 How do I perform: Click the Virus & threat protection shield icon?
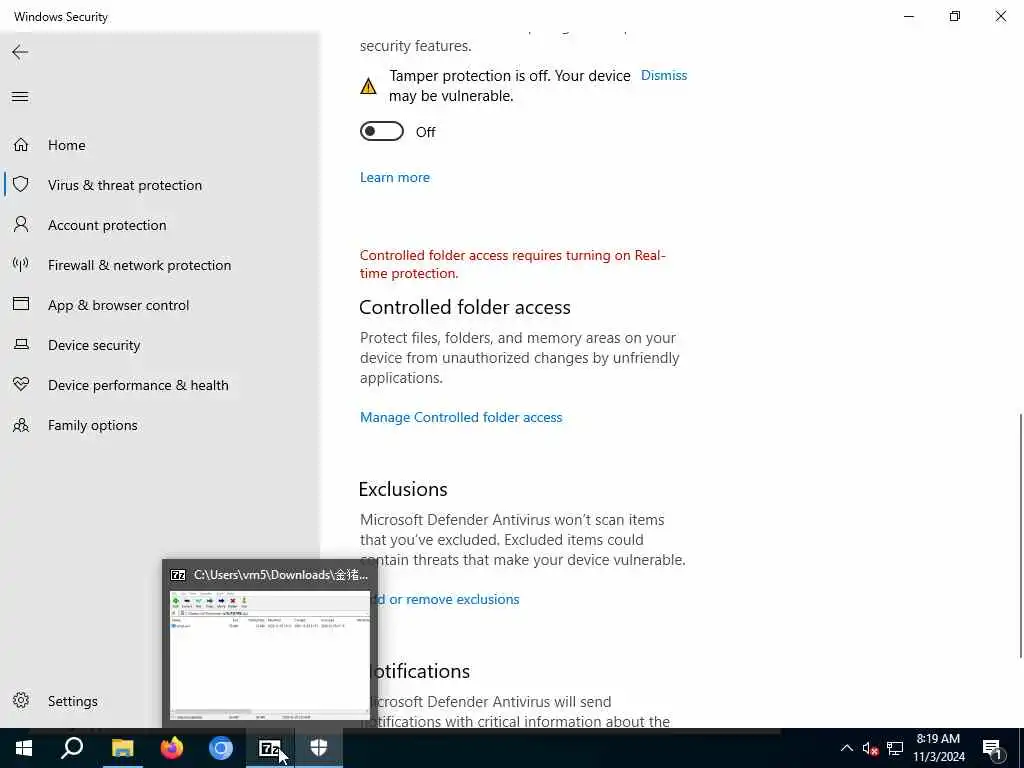[21, 184]
